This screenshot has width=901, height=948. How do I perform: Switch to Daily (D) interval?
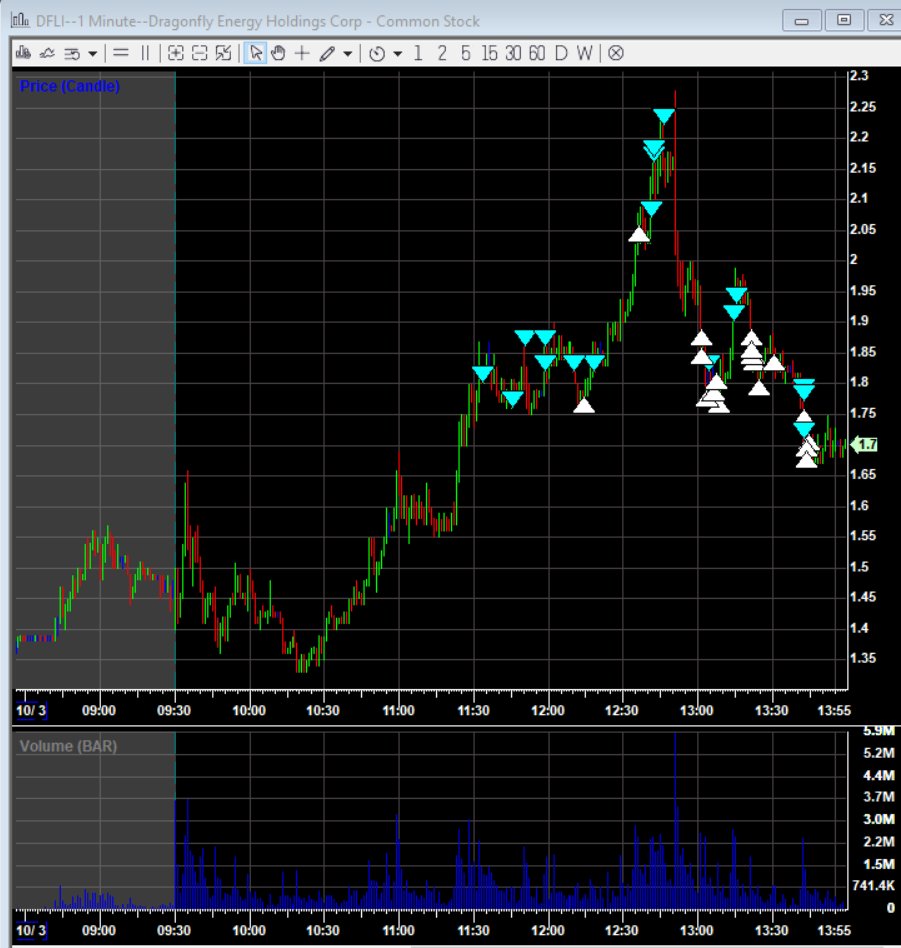tap(561, 53)
